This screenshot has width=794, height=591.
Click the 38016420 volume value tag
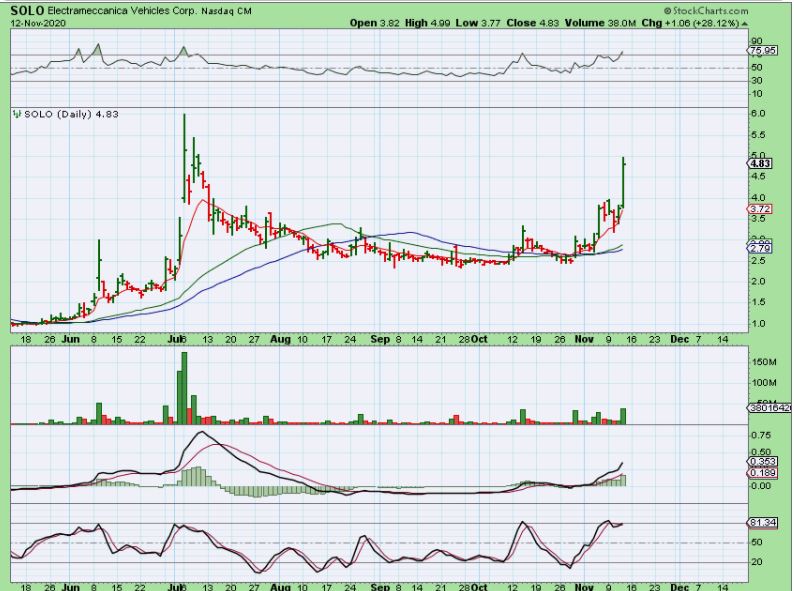click(x=768, y=407)
